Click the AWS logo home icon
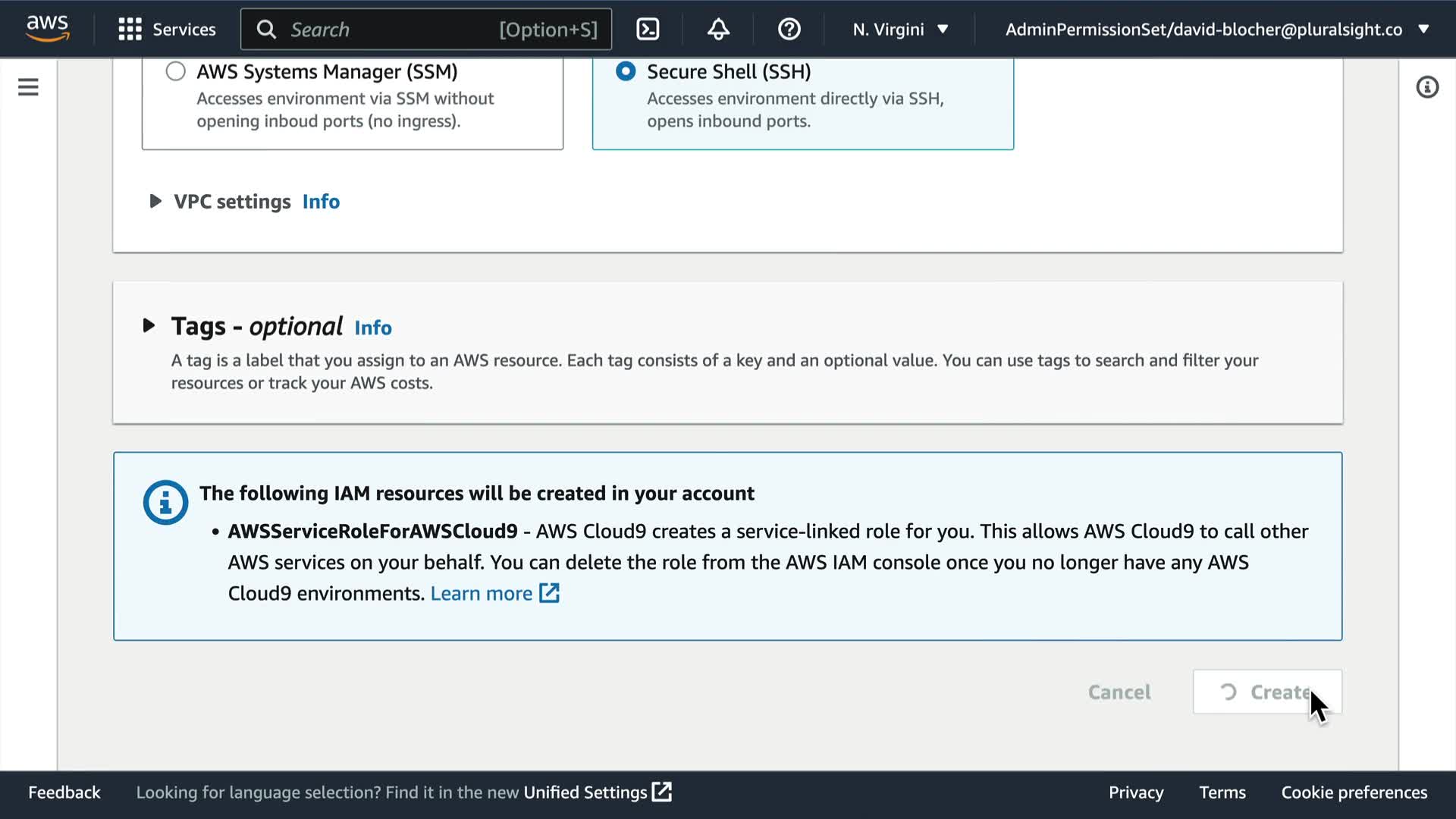The height and width of the screenshot is (819, 1456). click(47, 29)
